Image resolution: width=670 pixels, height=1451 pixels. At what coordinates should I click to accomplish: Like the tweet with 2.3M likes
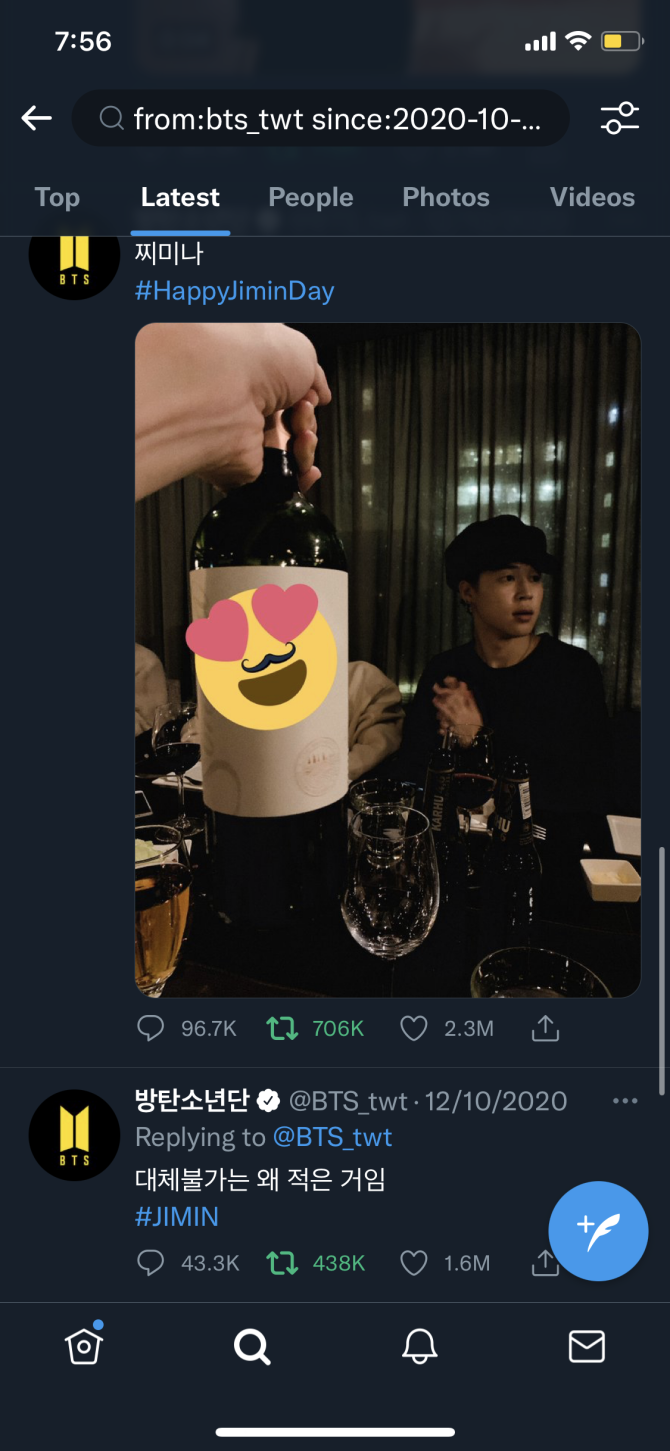(414, 1028)
